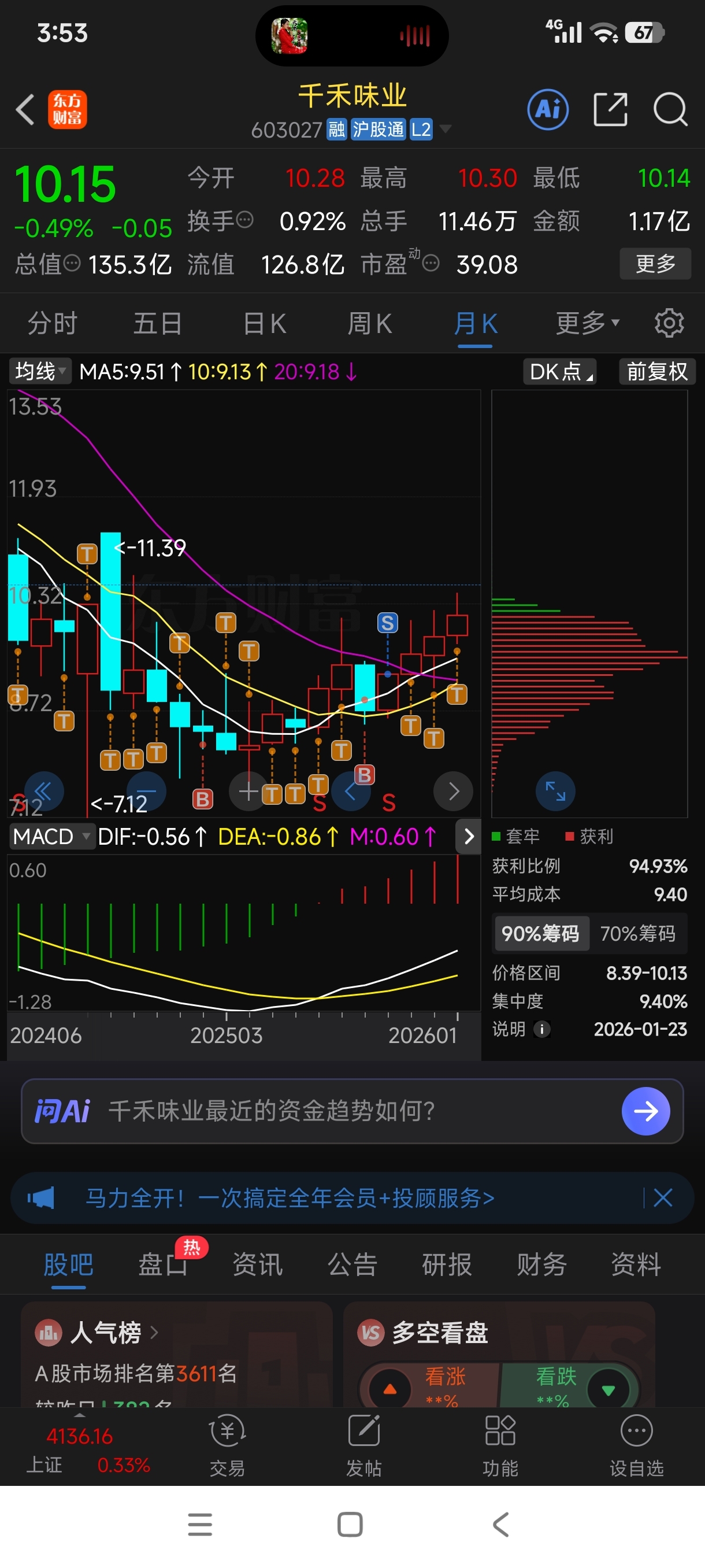Select the 月K chart tab
The width and height of the screenshot is (705, 1568).
[x=475, y=323]
